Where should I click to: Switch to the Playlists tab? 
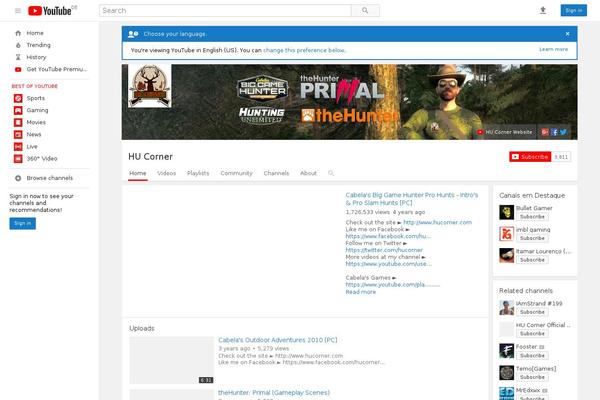pyautogui.click(x=198, y=173)
